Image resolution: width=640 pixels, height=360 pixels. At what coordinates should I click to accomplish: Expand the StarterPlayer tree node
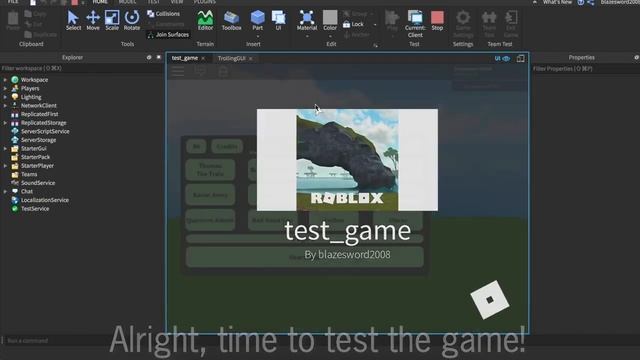(x=5, y=166)
